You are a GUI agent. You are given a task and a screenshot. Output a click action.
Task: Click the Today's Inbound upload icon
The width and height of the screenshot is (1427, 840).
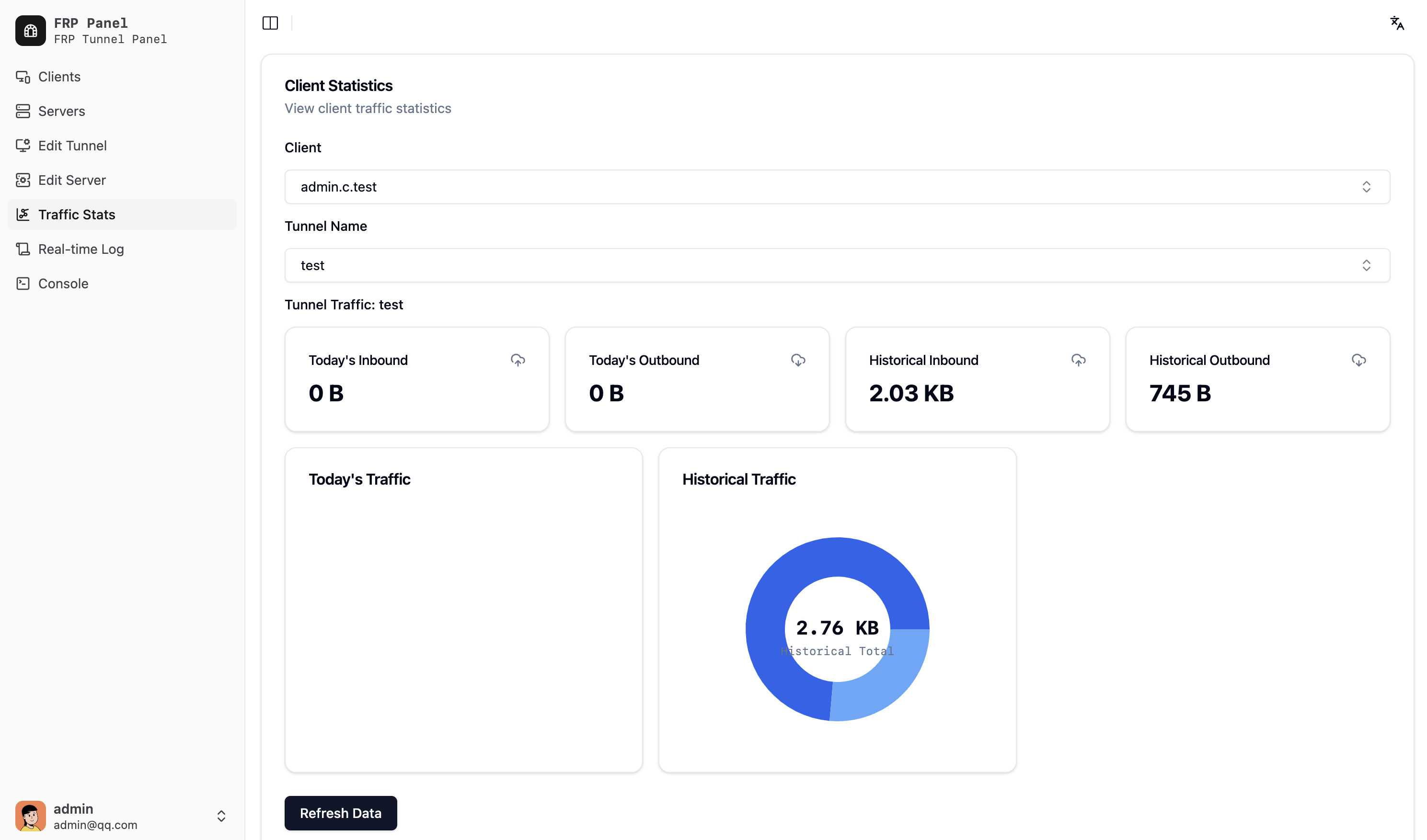tap(518, 360)
